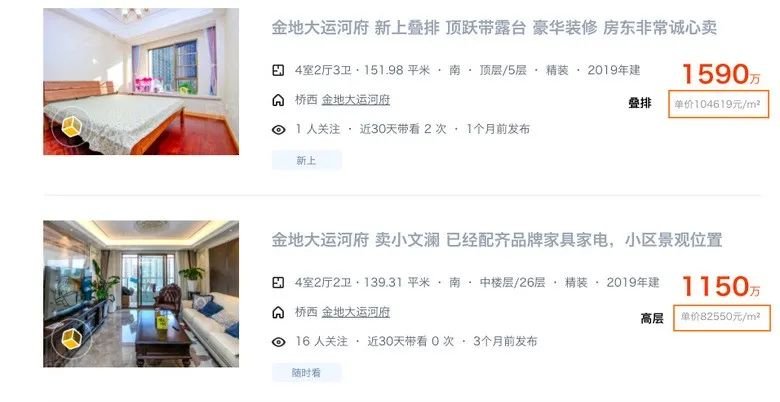Image resolution: width=780 pixels, height=402 pixels.
Task: Click the 1150万 price
Action: click(721, 287)
